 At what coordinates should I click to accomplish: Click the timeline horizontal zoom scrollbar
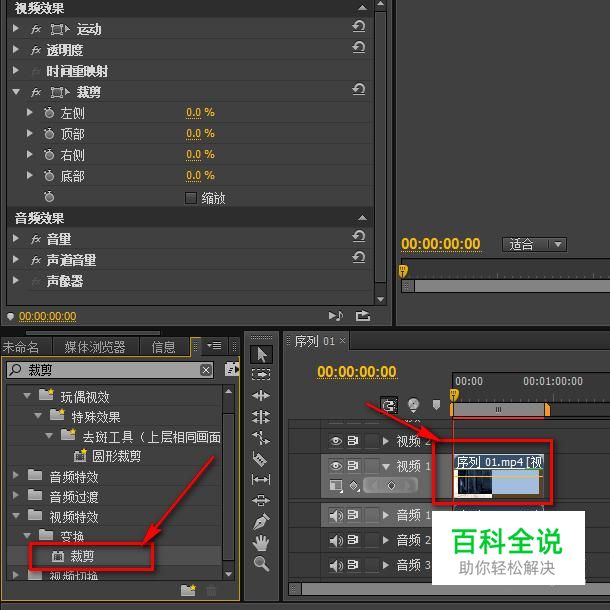coord(451,589)
